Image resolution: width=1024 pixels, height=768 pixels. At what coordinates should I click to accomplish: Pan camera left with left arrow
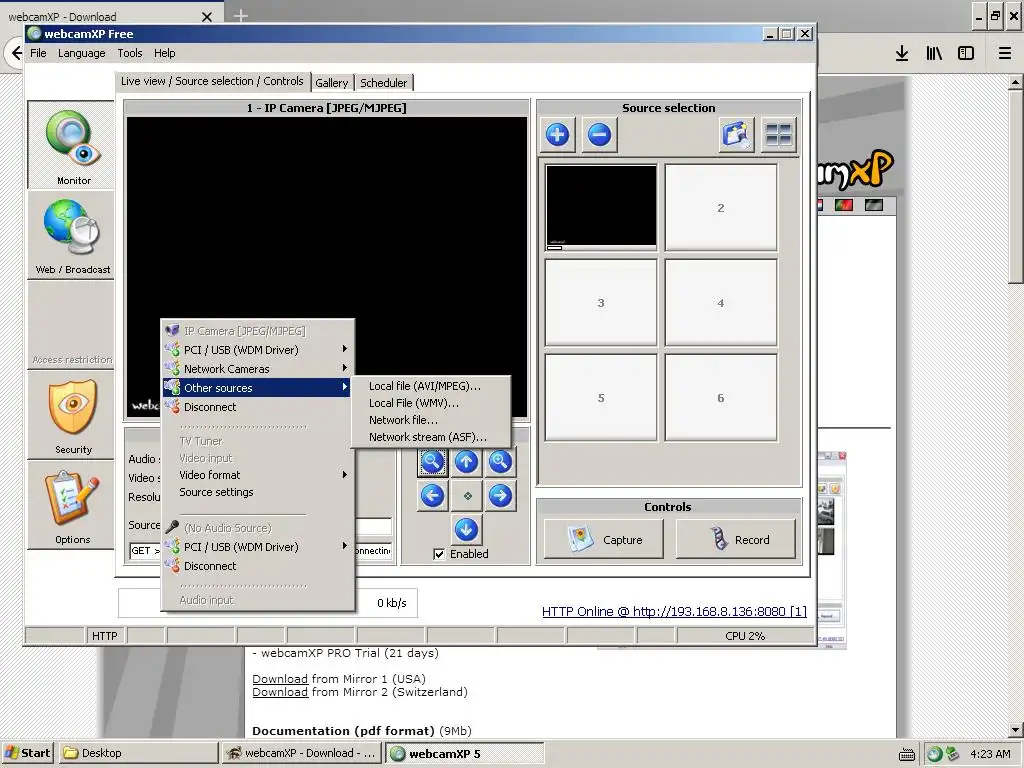[432, 496]
